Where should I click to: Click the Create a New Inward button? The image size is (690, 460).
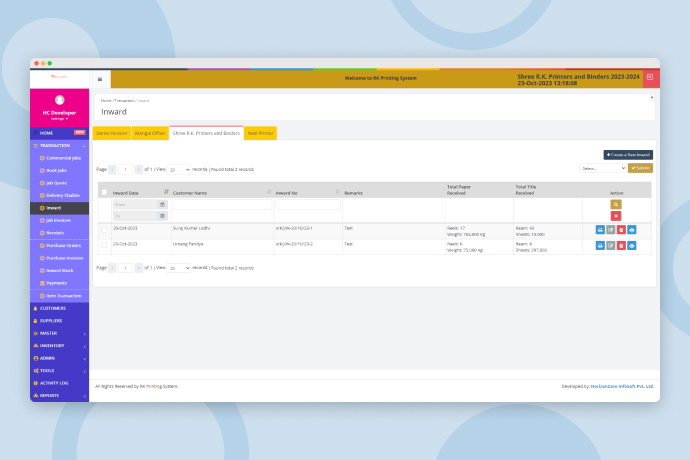click(x=628, y=155)
